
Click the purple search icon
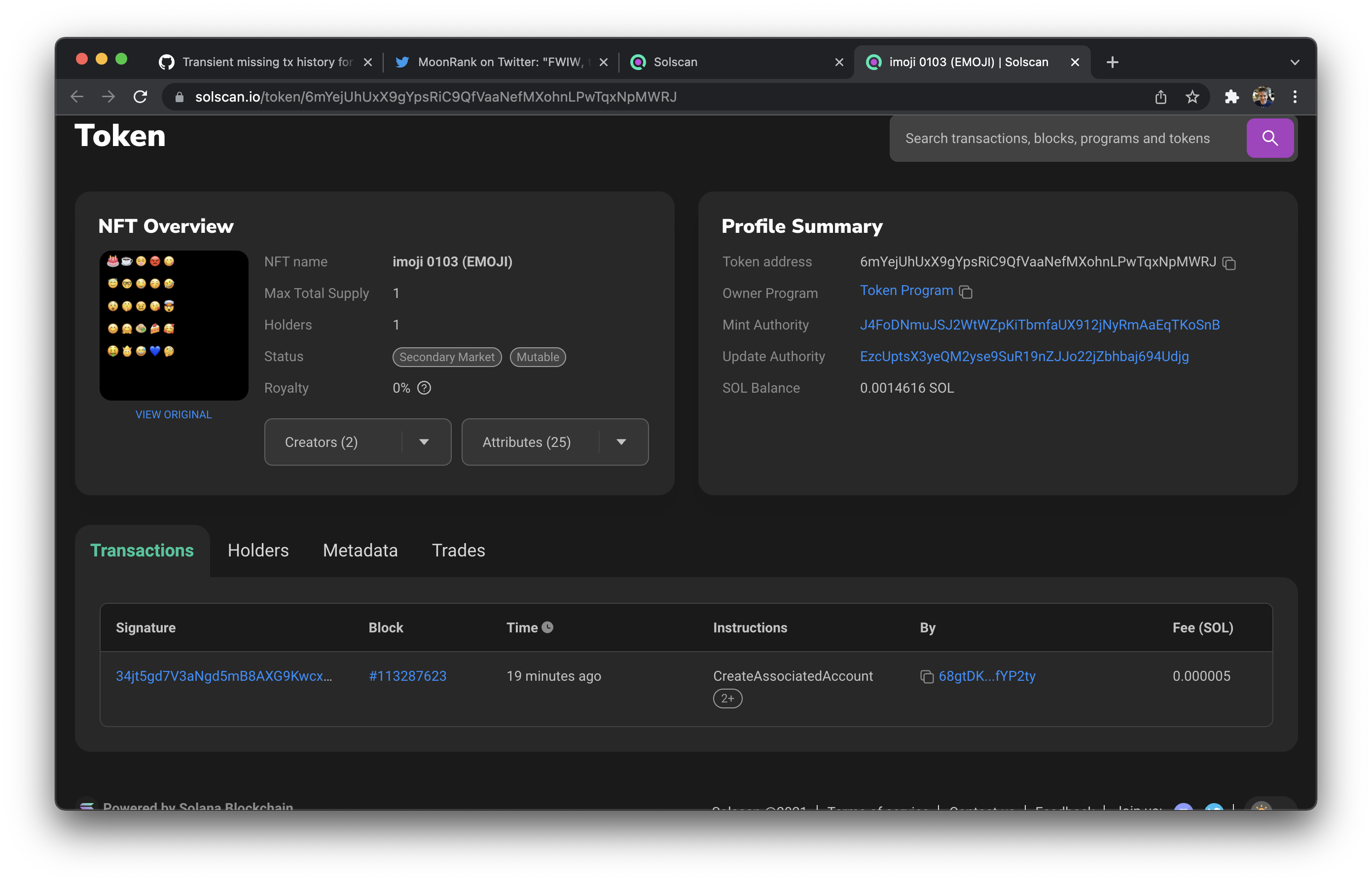pos(1270,138)
